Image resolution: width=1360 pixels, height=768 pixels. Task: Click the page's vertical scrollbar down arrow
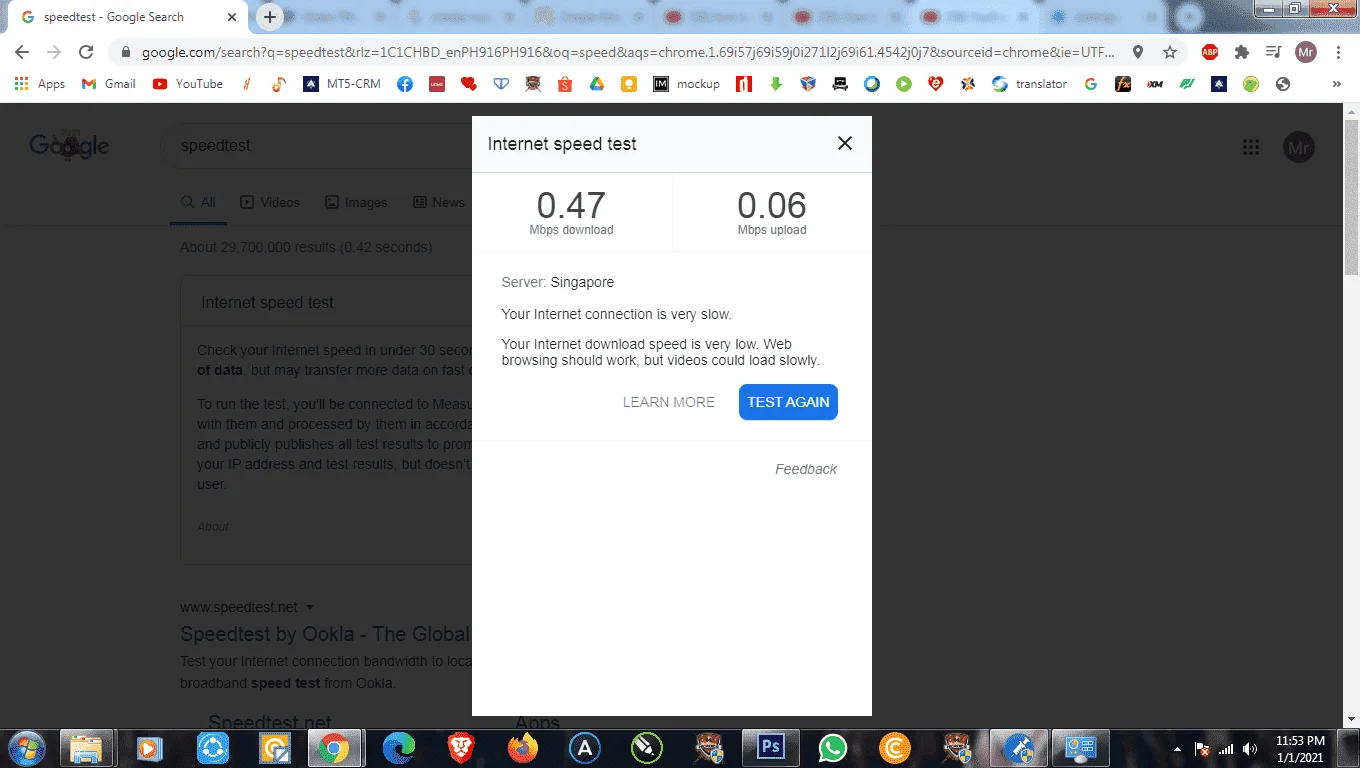(x=1352, y=717)
